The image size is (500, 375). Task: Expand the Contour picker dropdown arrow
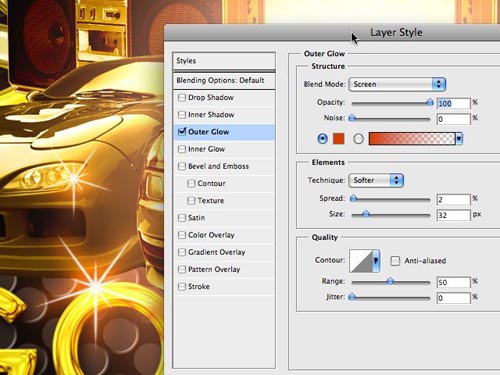(x=376, y=260)
